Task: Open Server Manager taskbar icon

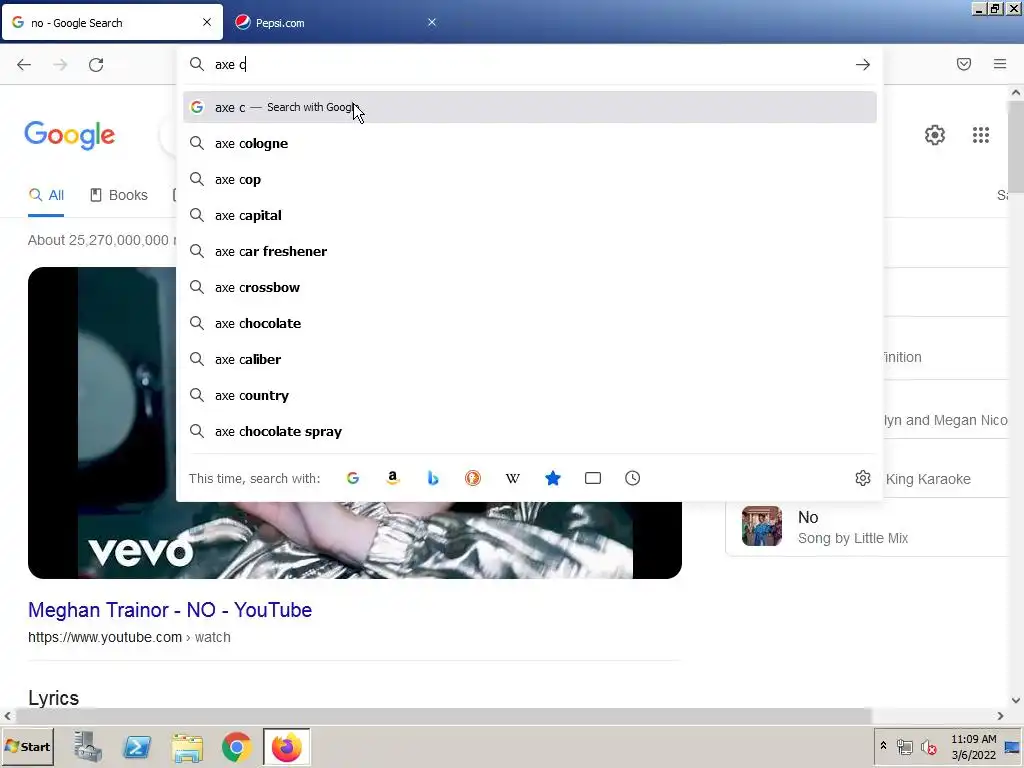Action: click(88, 746)
